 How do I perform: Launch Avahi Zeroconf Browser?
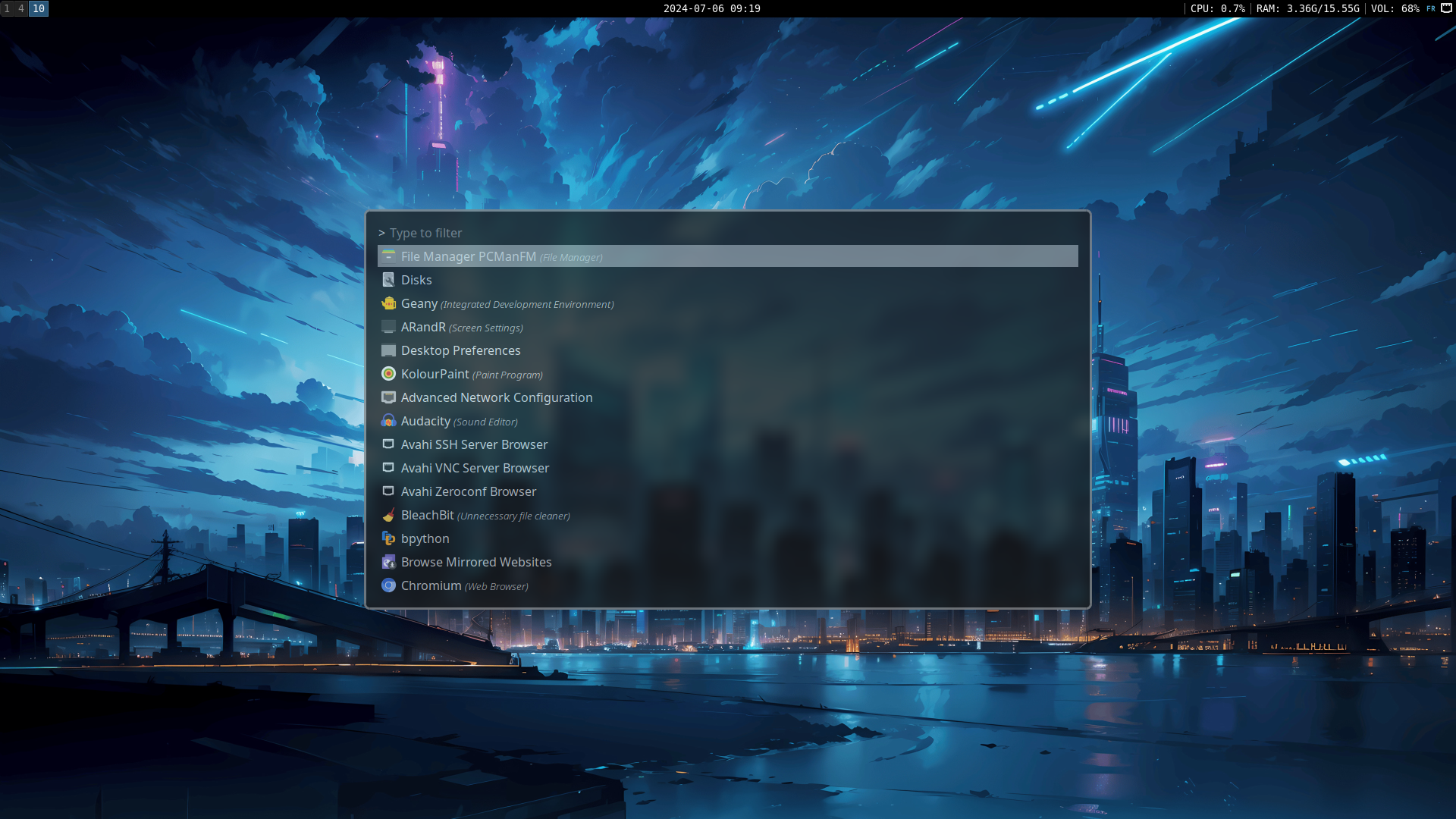pyautogui.click(x=468, y=491)
